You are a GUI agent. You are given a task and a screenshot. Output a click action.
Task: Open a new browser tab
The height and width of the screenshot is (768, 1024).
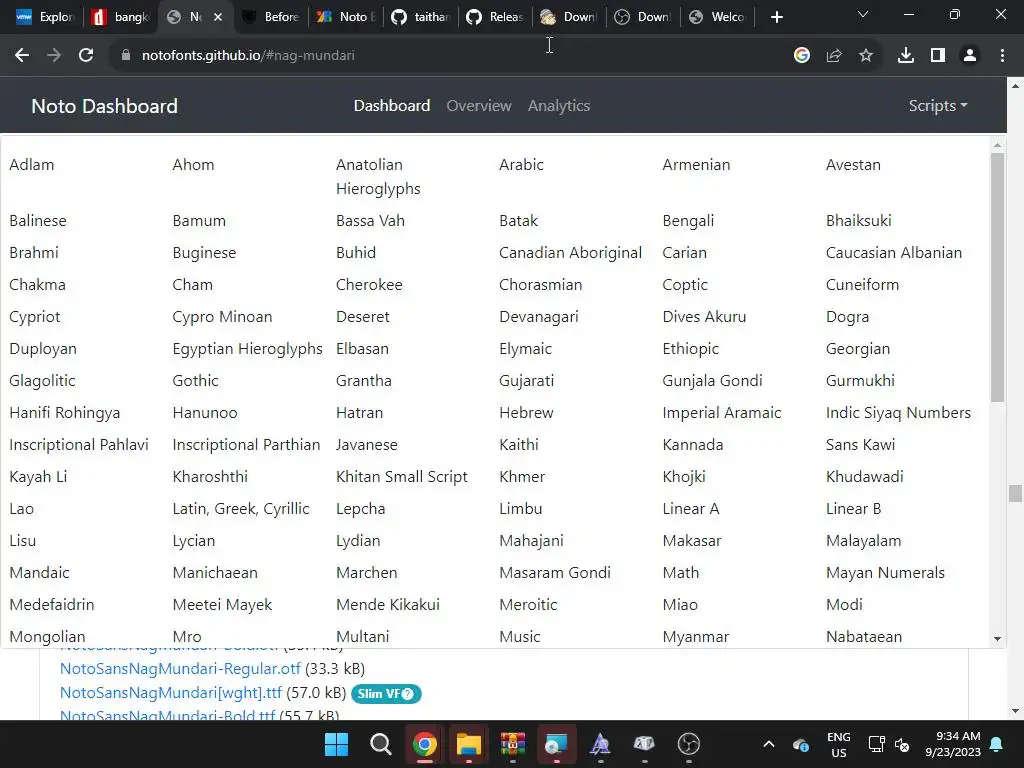[776, 17]
